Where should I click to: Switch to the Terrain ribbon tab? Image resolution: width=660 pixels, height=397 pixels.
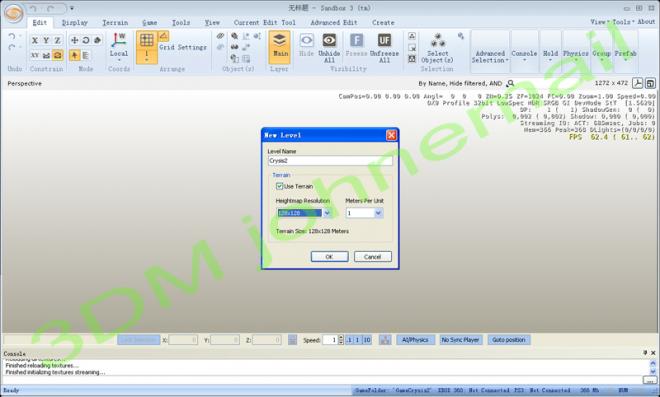point(115,23)
